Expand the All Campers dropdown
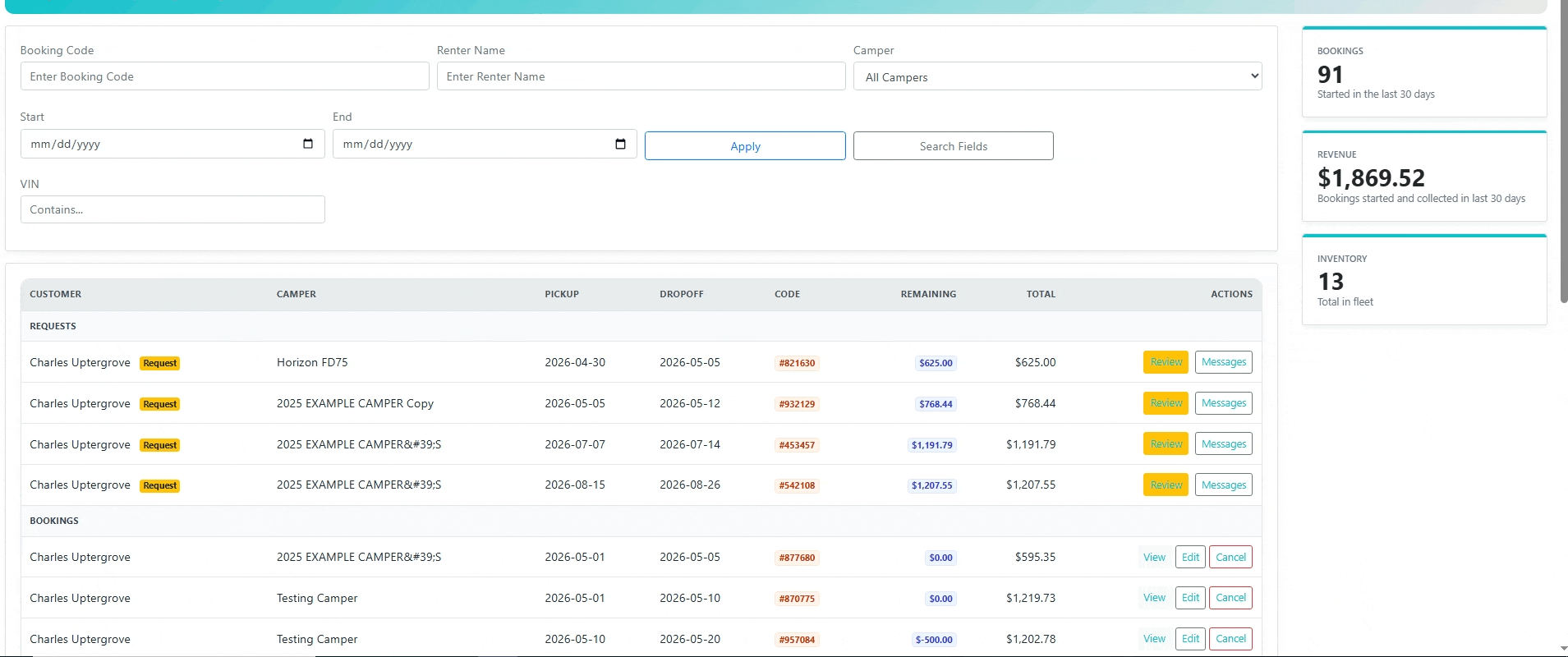Screen dimensions: 1568x657 tap(1057, 76)
